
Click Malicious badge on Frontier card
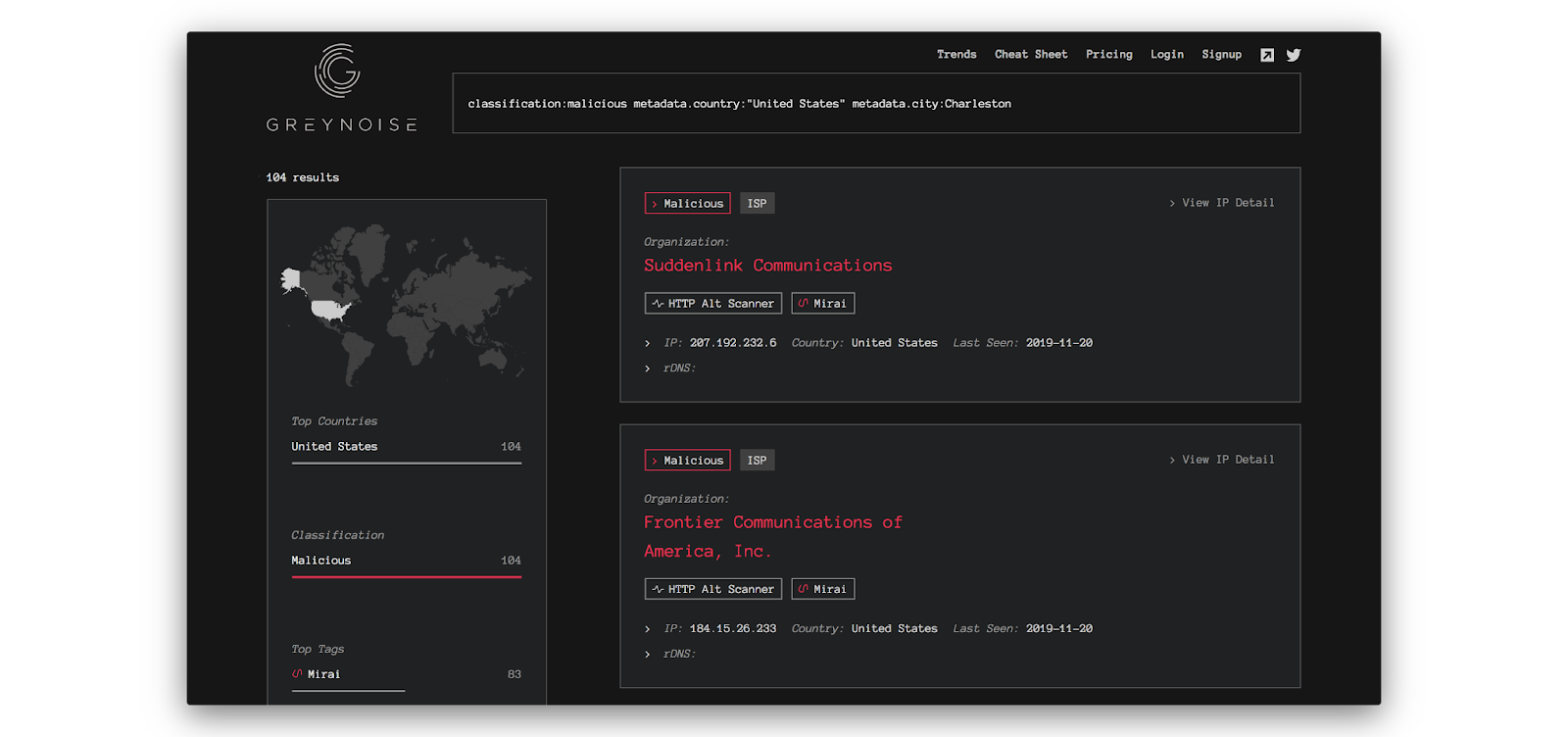tap(687, 460)
